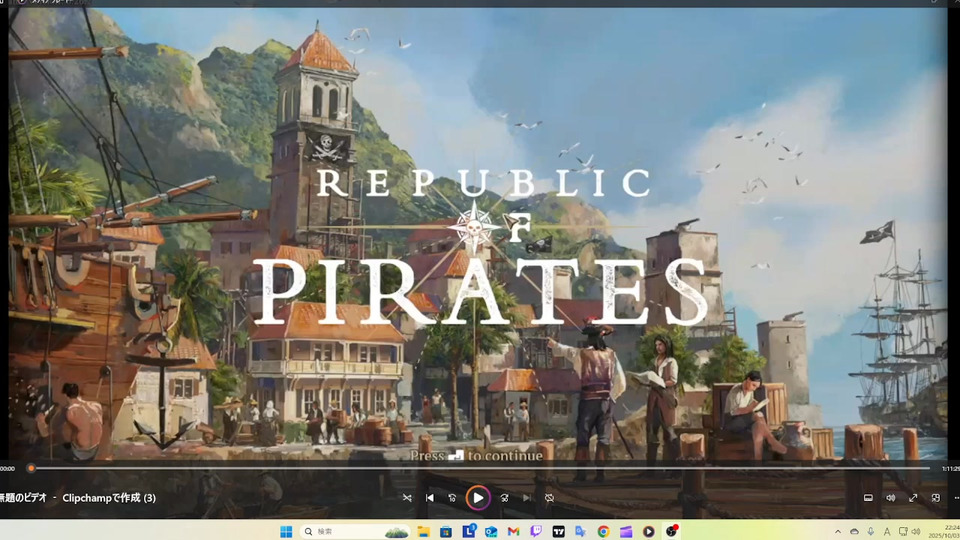Open network settings from the system tray
This screenshot has height=540, width=960.
click(903, 531)
